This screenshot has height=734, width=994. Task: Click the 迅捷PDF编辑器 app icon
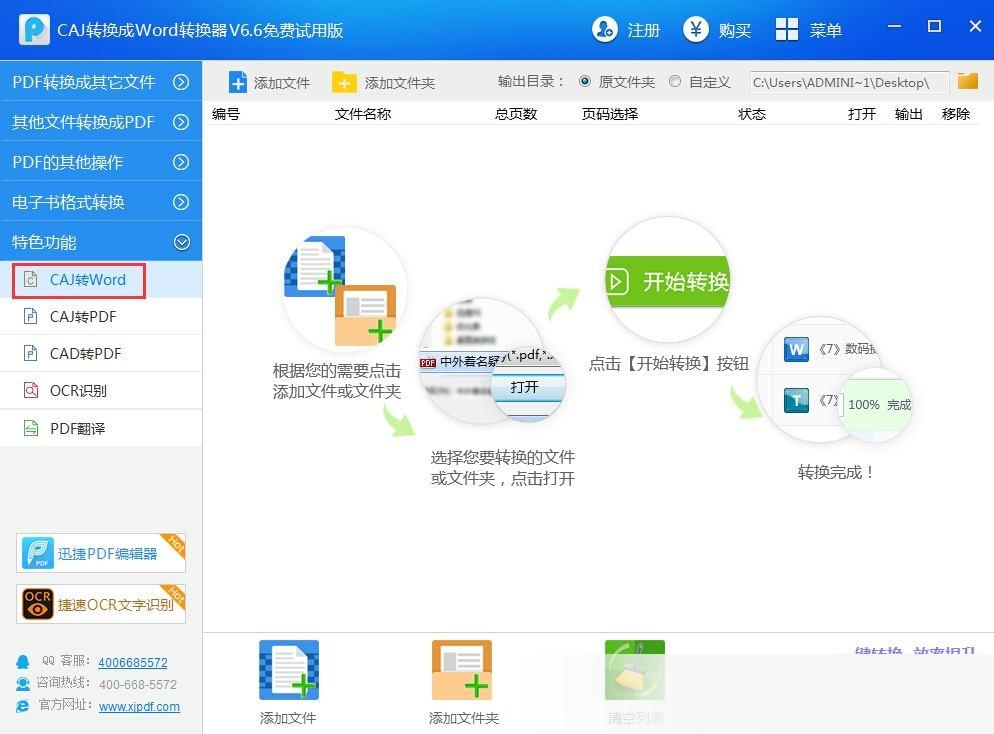37,553
